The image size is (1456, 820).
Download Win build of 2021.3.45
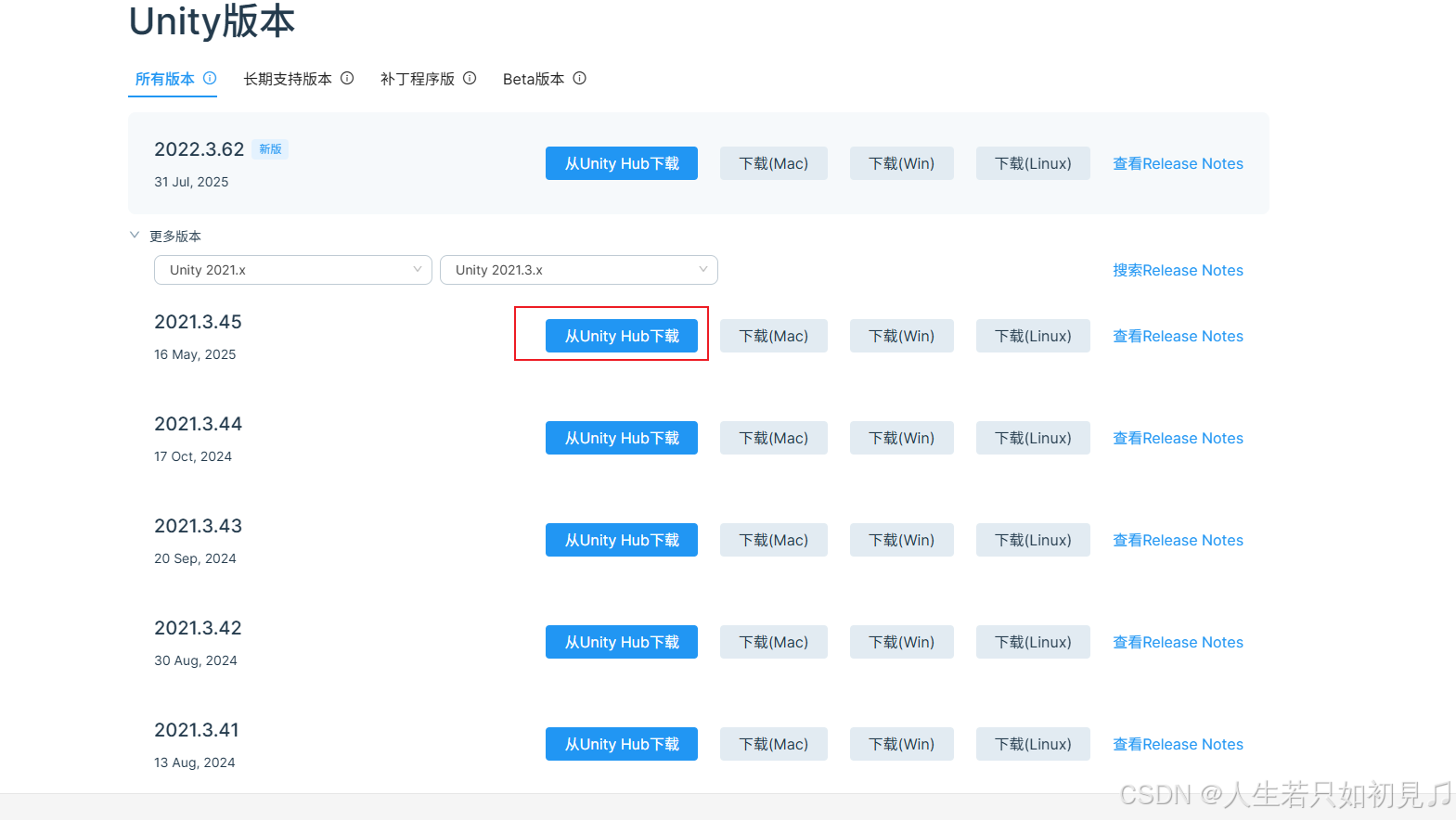click(902, 336)
